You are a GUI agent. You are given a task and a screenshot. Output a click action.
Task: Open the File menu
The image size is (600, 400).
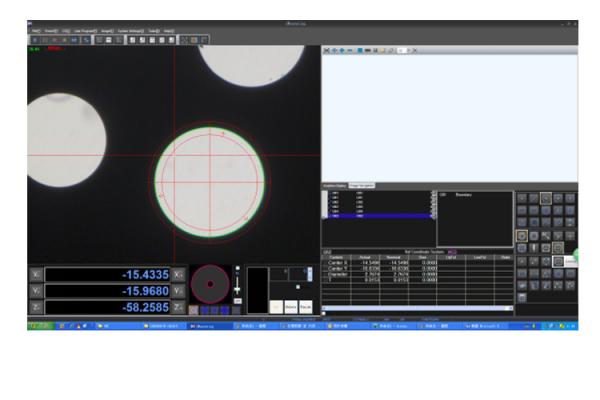(37, 31)
